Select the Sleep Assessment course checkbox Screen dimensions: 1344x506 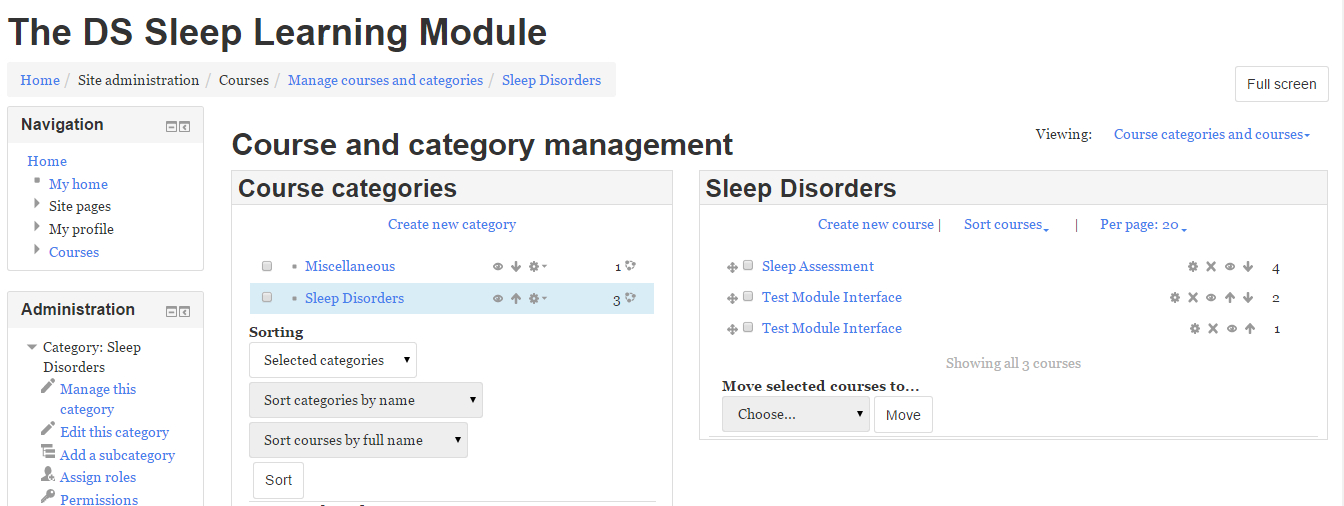[x=748, y=266]
